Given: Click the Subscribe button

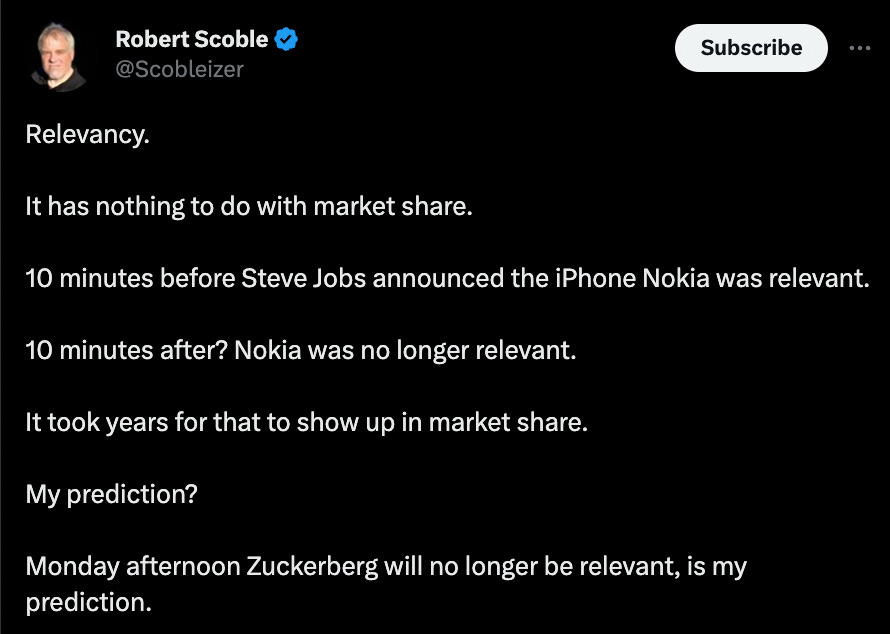Looking at the screenshot, I should pos(751,48).
